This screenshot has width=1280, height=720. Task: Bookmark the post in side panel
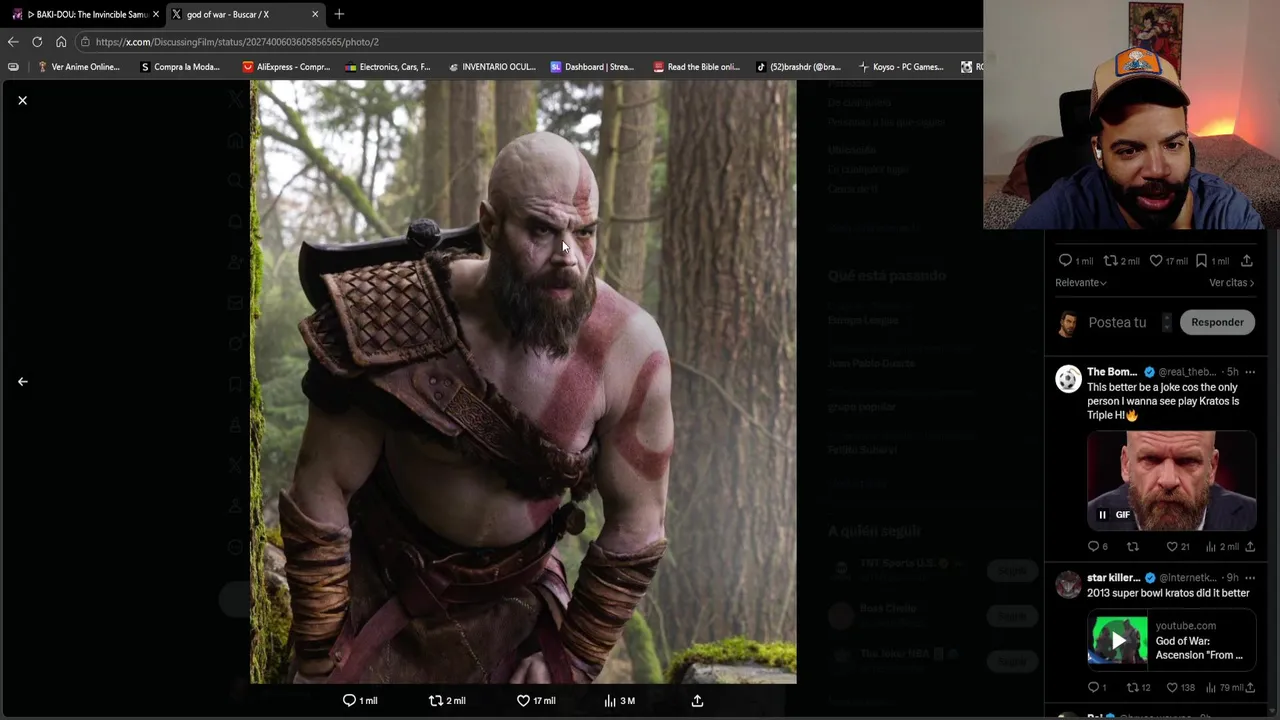tap(1201, 261)
